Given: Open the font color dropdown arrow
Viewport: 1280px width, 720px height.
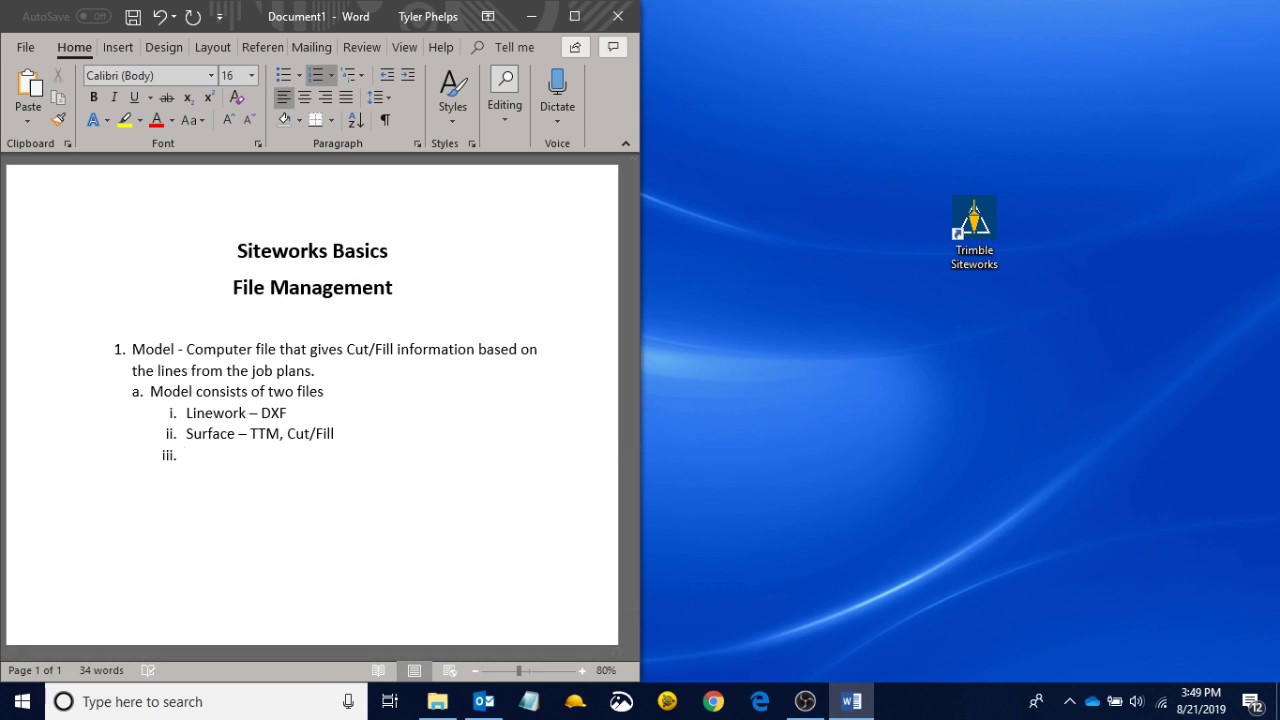Looking at the screenshot, I should pos(171,120).
